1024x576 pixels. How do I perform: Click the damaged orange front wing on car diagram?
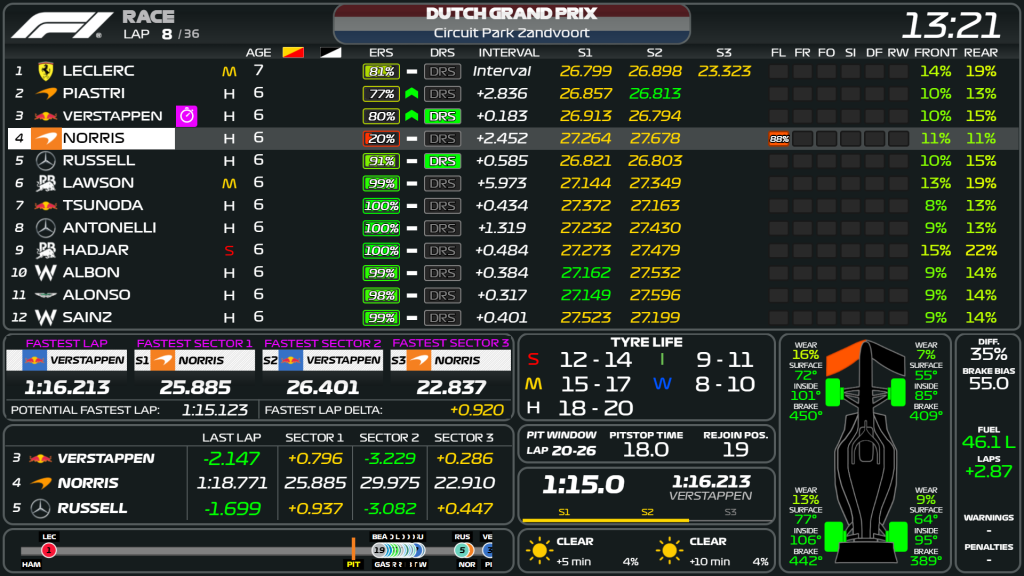tap(844, 359)
